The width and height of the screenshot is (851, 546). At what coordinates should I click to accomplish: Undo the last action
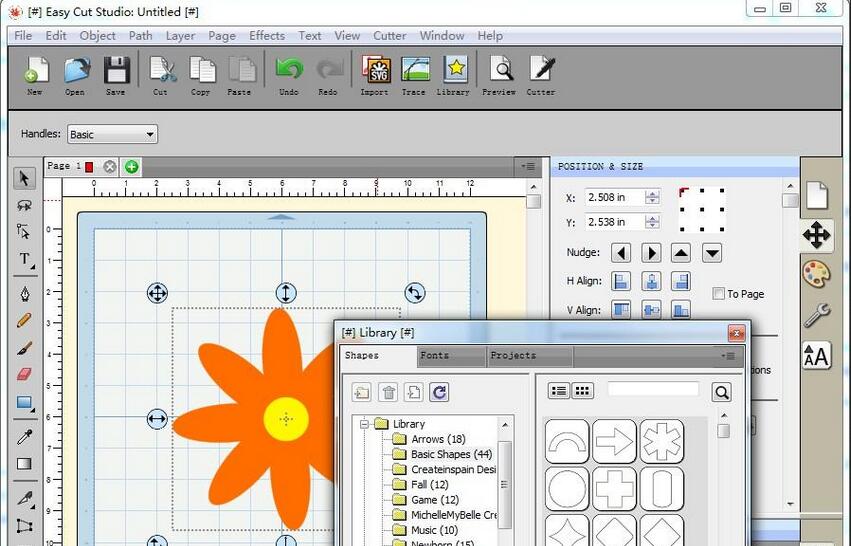pyautogui.click(x=289, y=75)
